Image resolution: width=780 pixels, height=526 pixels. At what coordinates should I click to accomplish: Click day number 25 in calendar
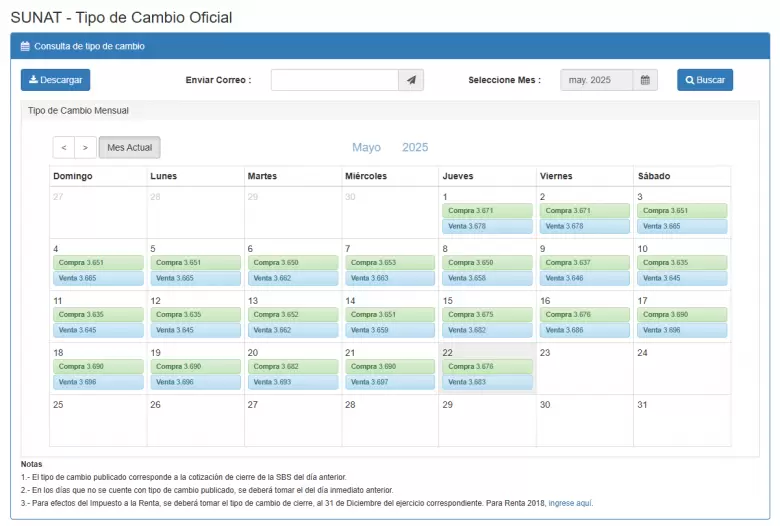point(58,405)
